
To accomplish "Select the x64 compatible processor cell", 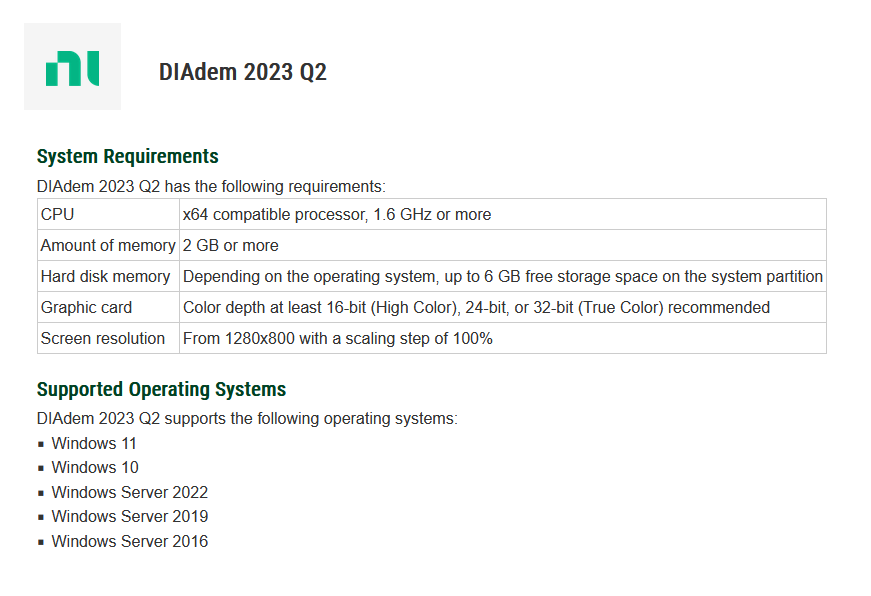I will tap(336, 214).
